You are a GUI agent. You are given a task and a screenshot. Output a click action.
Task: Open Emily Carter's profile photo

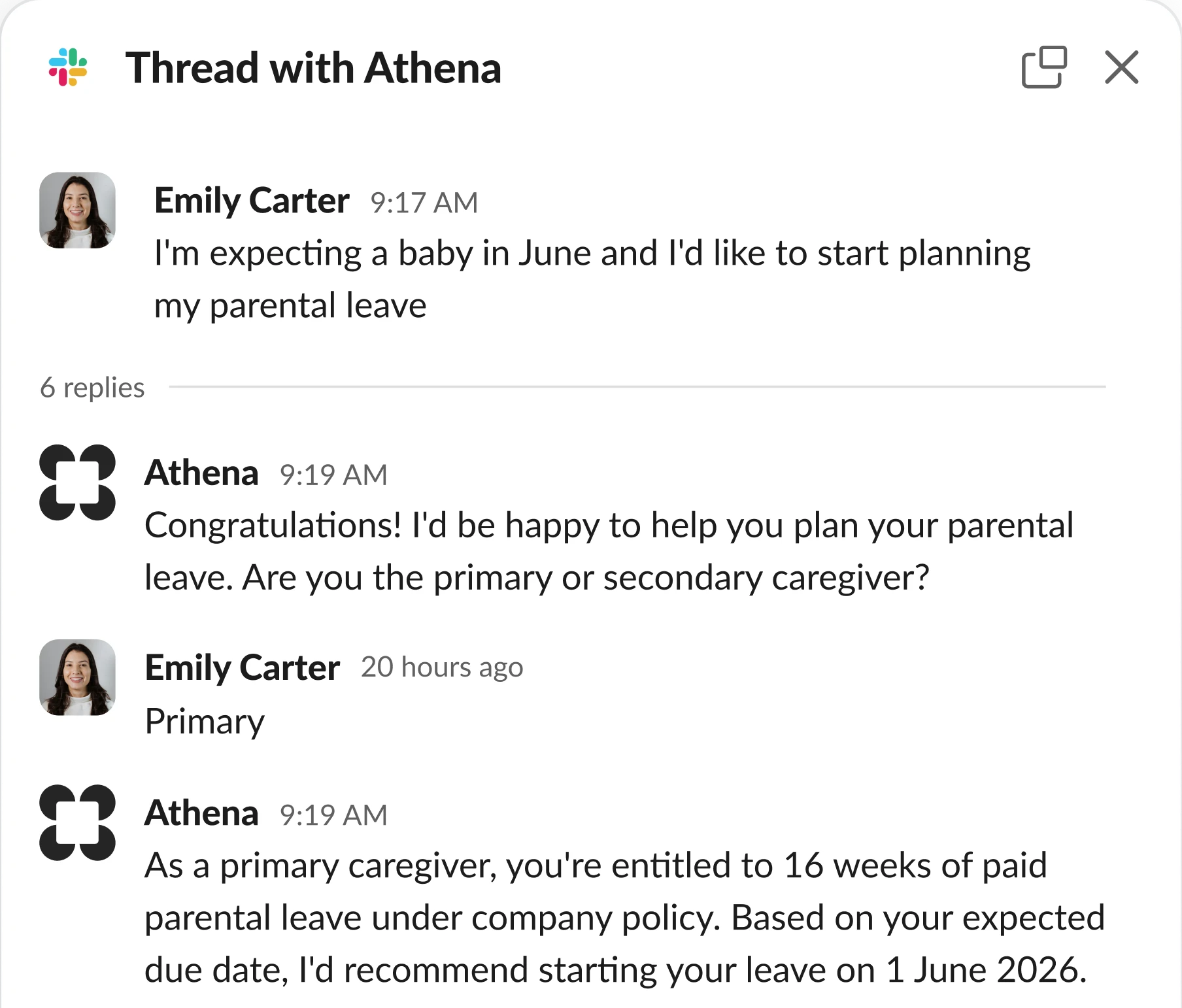coord(77,210)
